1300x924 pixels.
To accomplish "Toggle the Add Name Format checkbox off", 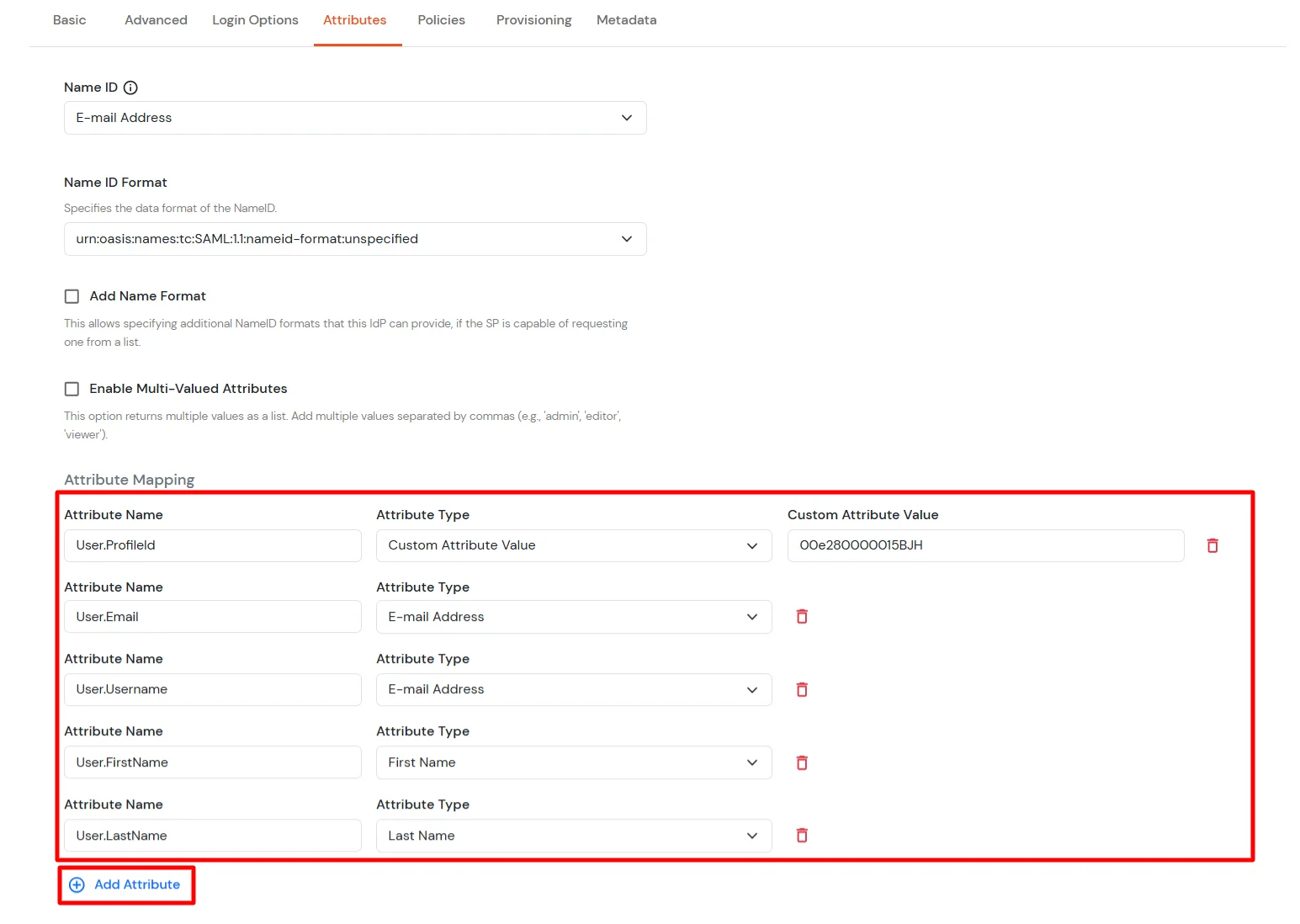I will (72, 295).
